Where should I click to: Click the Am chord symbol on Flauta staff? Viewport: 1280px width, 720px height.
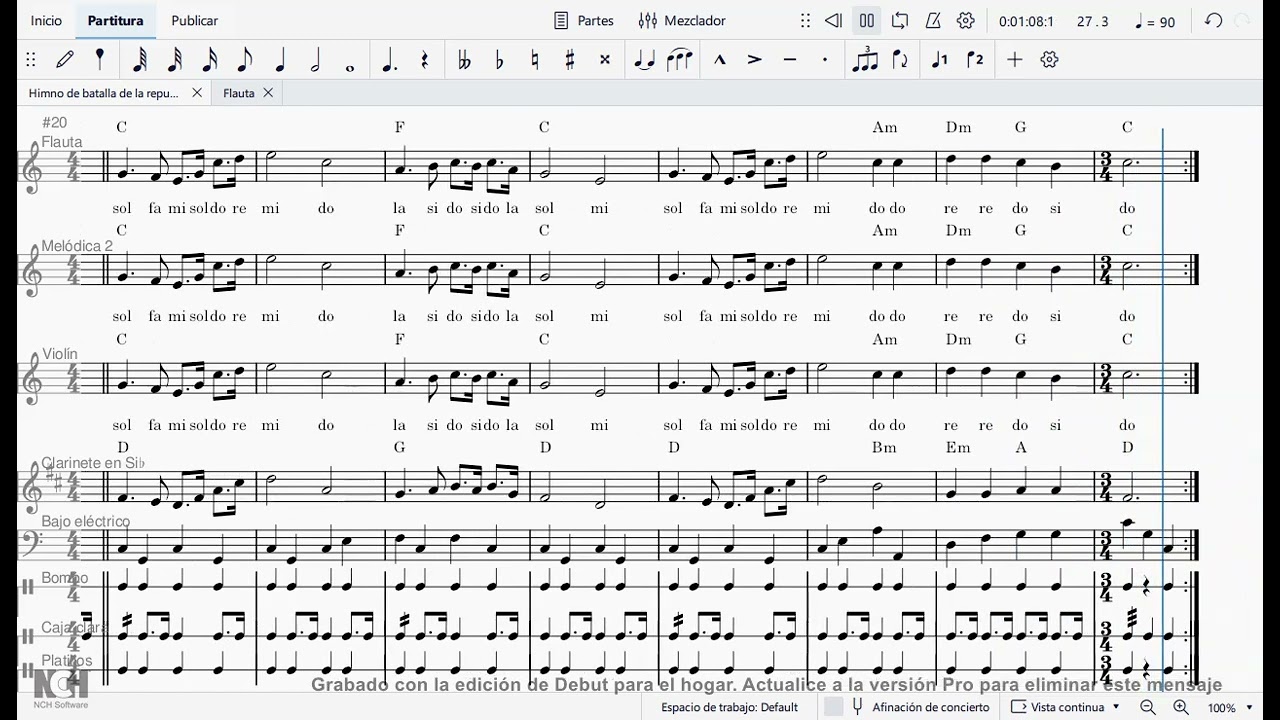click(x=885, y=127)
